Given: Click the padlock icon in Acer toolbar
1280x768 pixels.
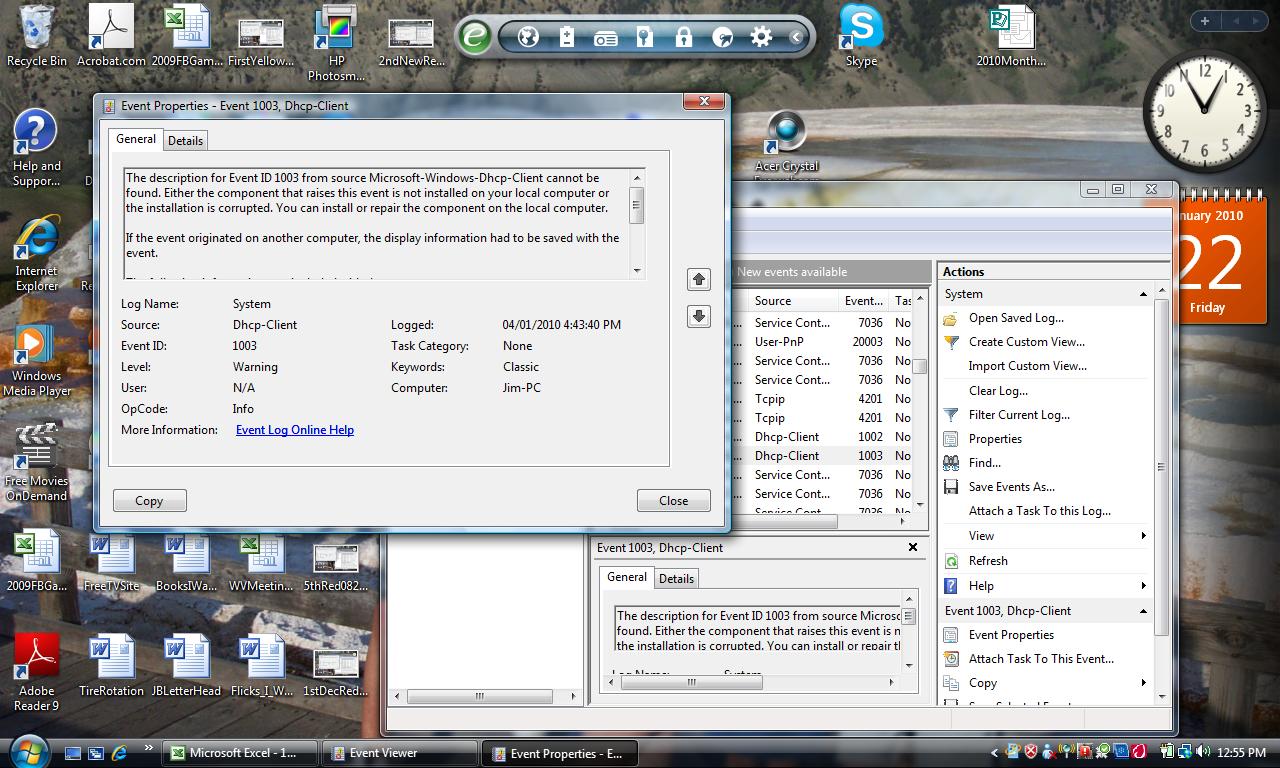Looking at the screenshot, I should click(684, 37).
